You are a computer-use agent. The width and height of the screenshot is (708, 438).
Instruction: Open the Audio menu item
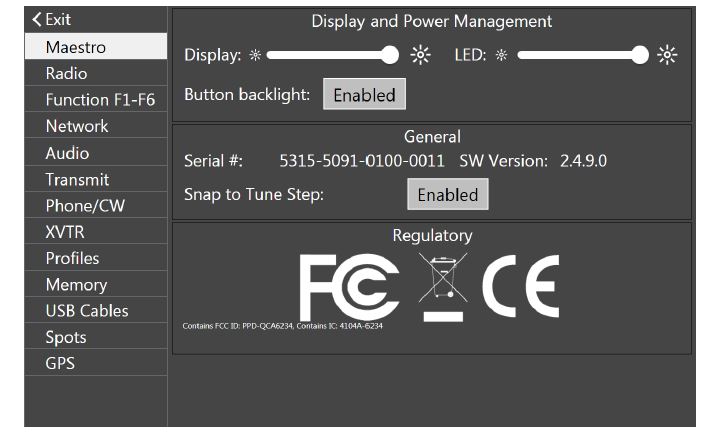pyautogui.click(x=96, y=153)
